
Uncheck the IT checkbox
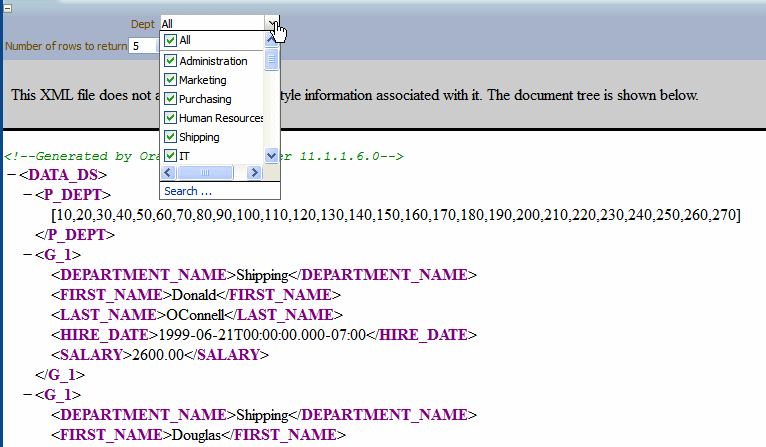tap(170, 156)
